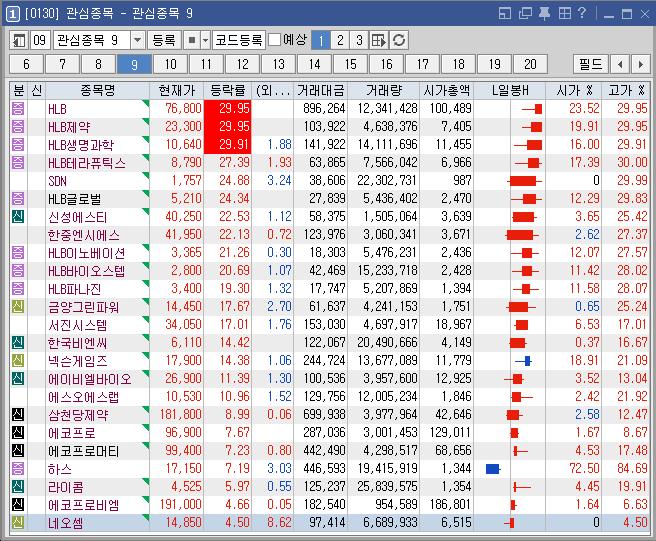Click the duplicate window icon in title bar

[x=525, y=13]
